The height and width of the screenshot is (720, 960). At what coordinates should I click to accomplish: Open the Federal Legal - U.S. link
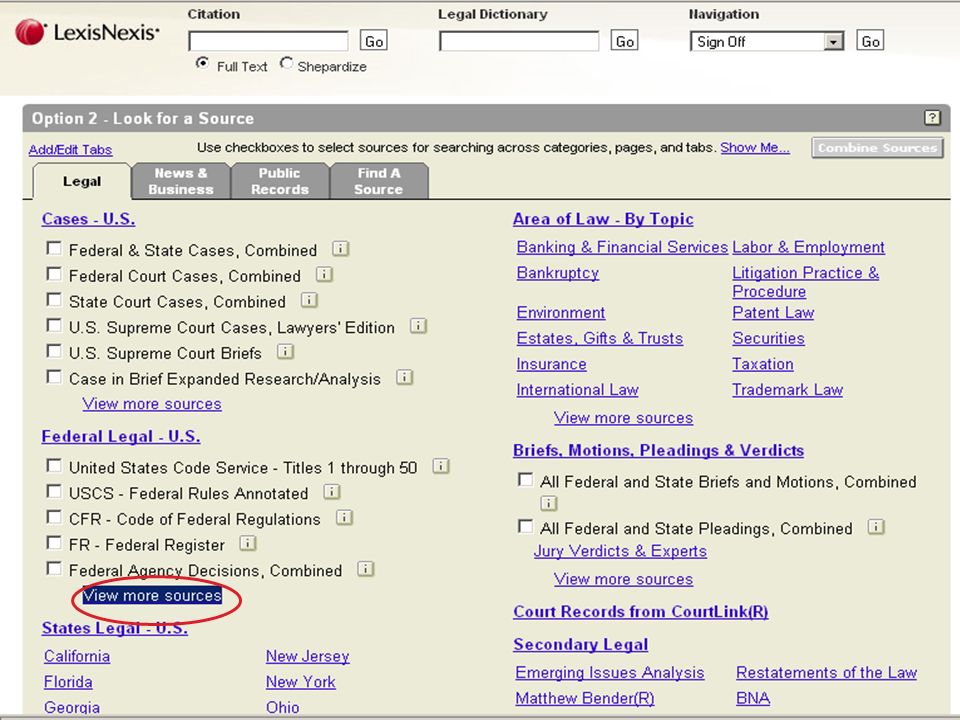[x=121, y=437]
